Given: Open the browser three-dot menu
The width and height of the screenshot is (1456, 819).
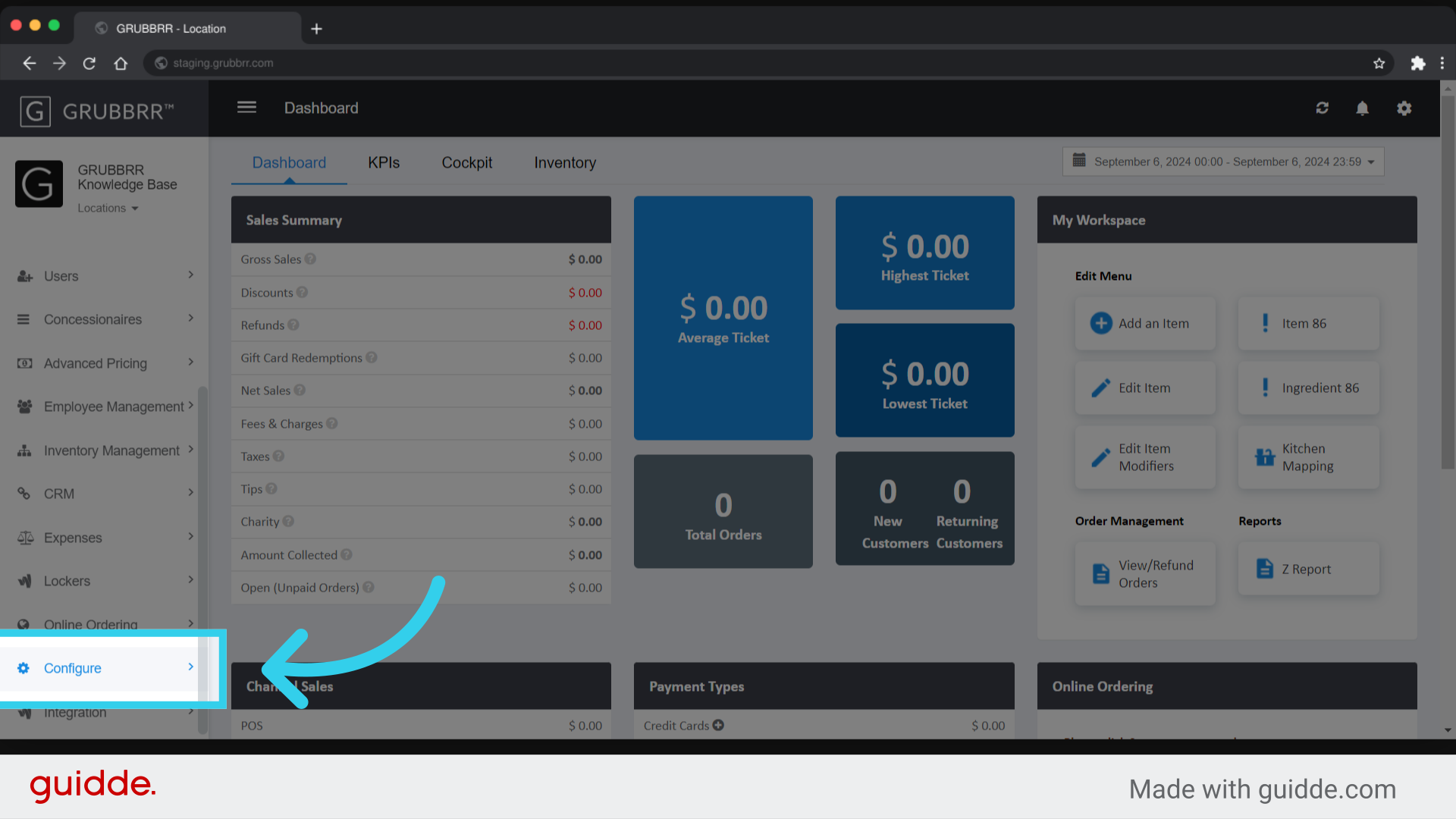Looking at the screenshot, I should pyautogui.click(x=1442, y=63).
